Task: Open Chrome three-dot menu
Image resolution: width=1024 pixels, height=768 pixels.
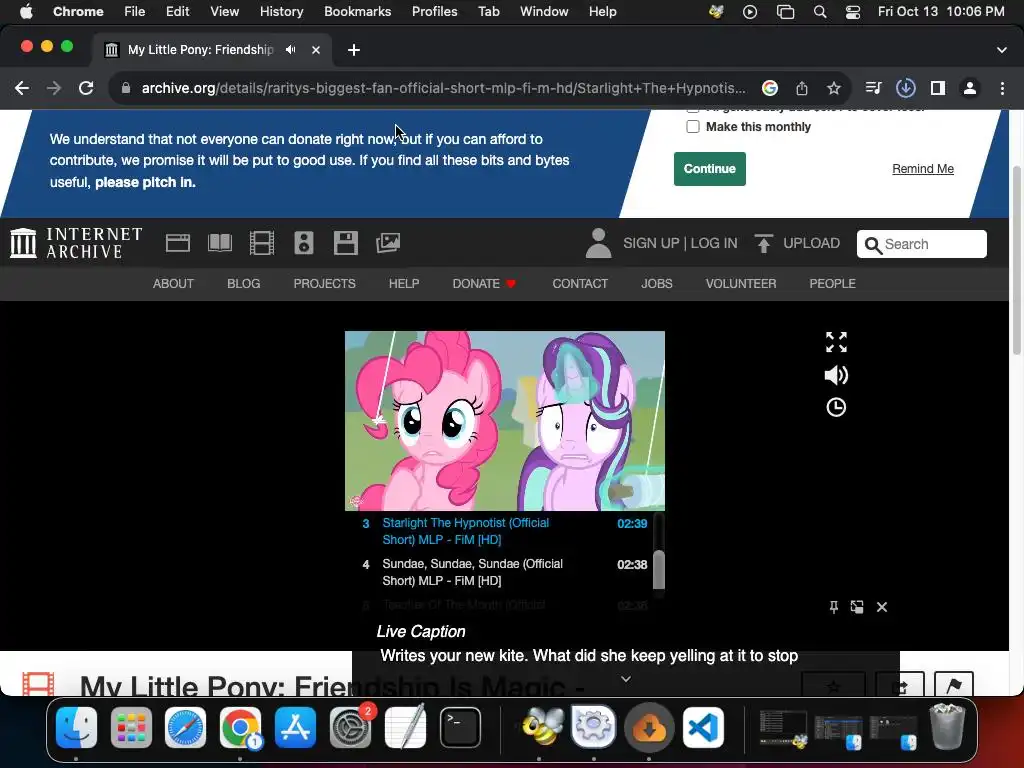Action: coord(1002,88)
